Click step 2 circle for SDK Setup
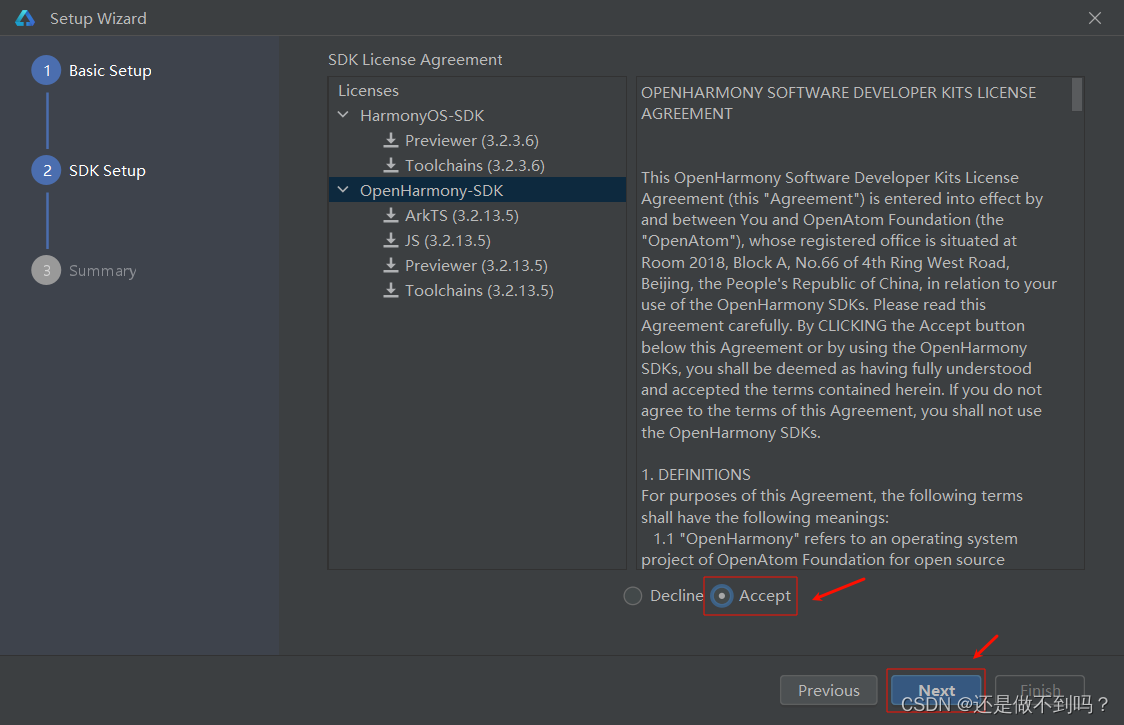The height and width of the screenshot is (725, 1124). (47, 171)
